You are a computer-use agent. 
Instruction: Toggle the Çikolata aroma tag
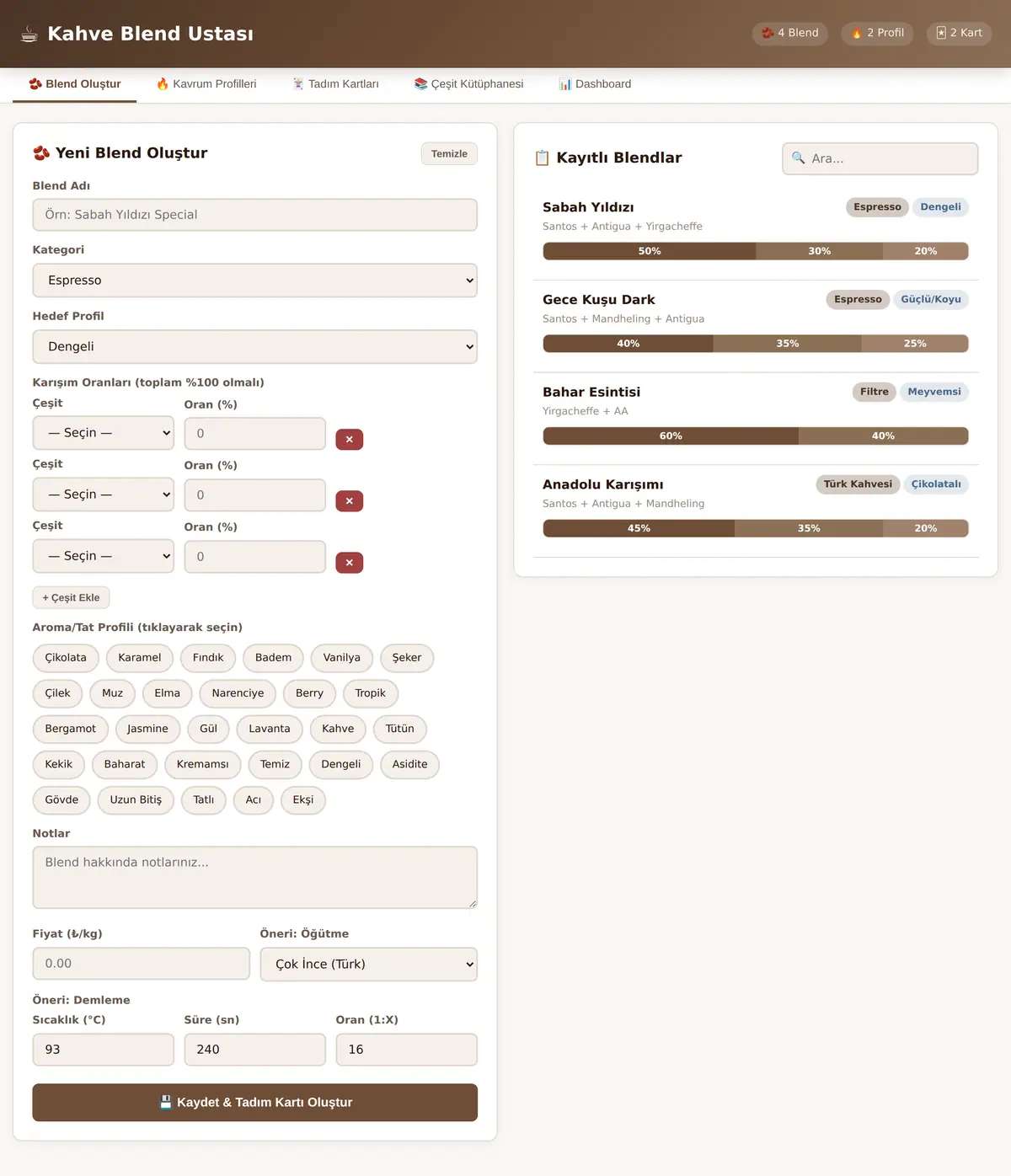coord(66,658)
